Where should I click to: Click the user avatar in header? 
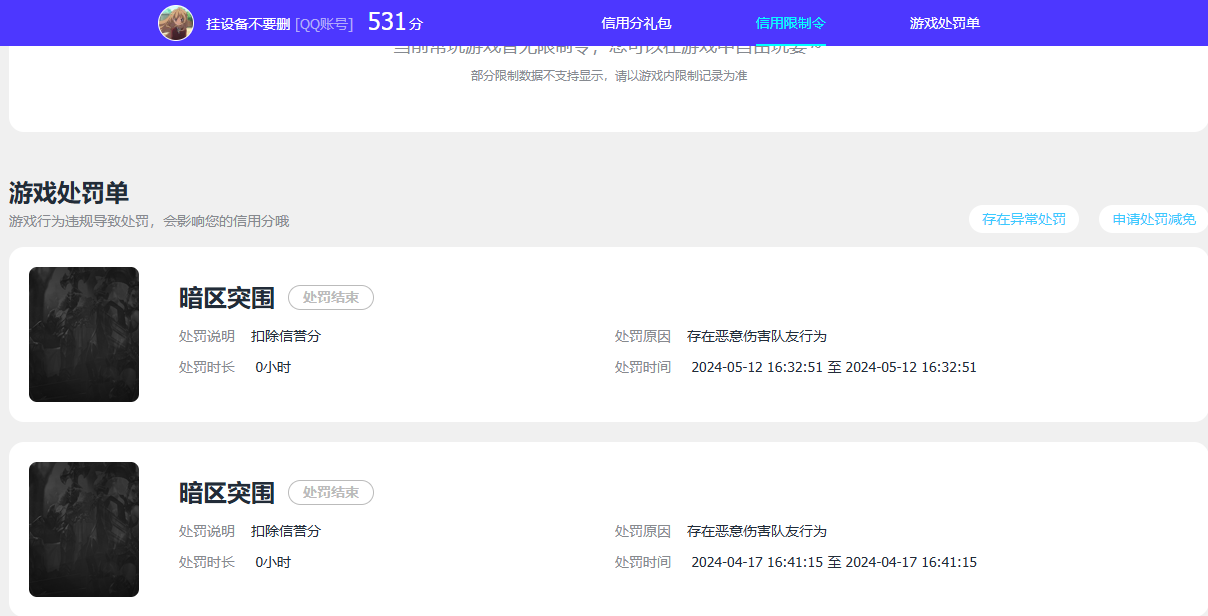point(176,23)
